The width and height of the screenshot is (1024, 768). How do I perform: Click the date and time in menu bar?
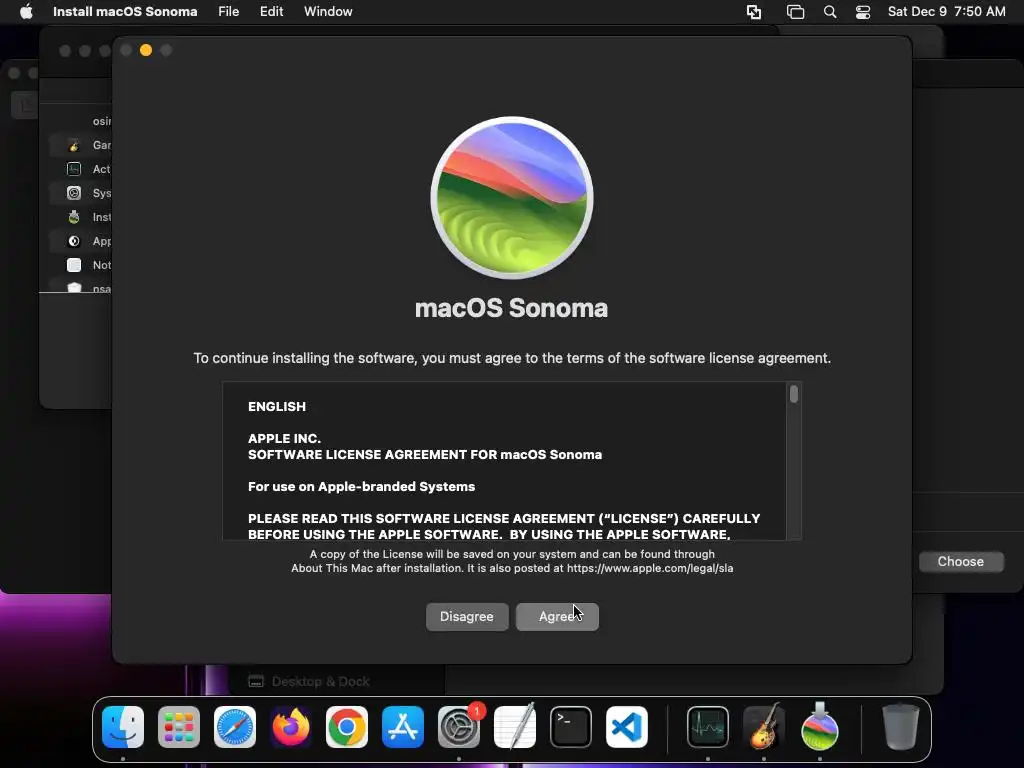tap(946, 11)
